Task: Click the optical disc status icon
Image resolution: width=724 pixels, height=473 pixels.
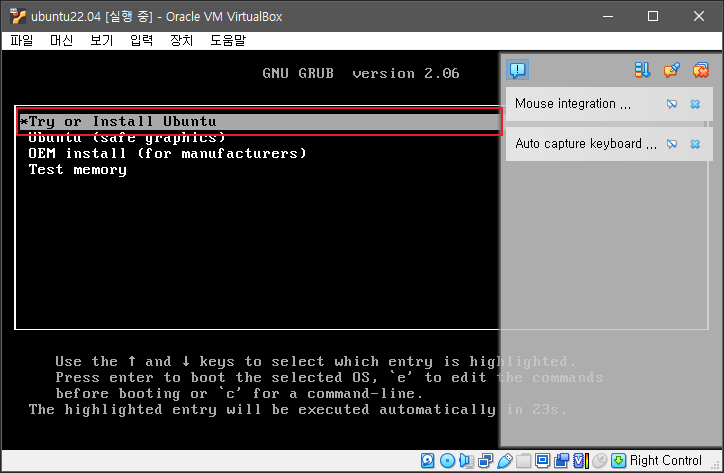Action: tap(447, 461)
